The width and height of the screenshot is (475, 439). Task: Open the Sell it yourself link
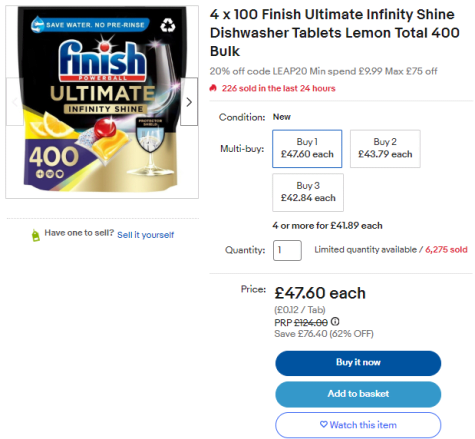145,235
